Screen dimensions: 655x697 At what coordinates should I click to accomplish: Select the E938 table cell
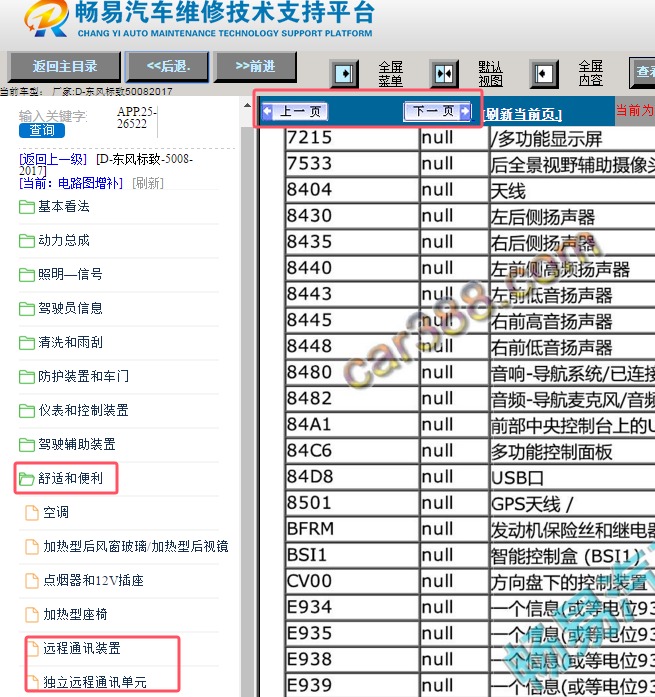pyautogui.click(x=352, y=659)
